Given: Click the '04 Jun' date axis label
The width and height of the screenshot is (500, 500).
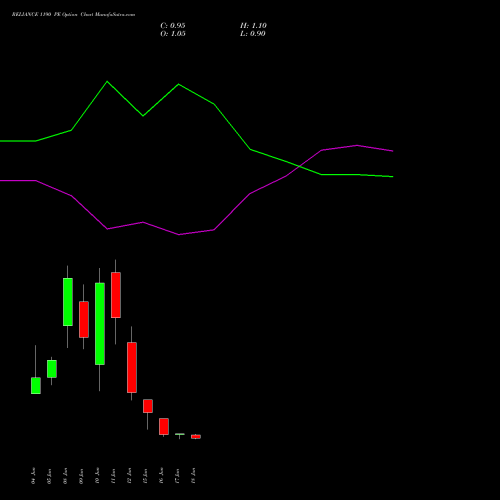Looking at the screenshot, I should [x=33, y=476].
